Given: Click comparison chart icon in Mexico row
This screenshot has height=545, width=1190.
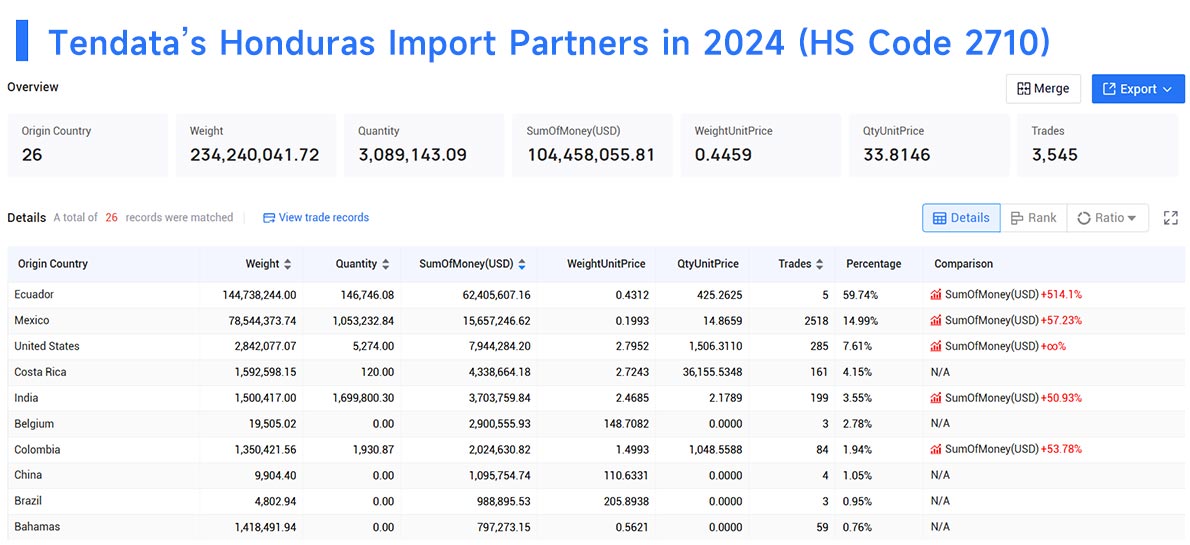Looking at the screenshot, I should (936, 320).
